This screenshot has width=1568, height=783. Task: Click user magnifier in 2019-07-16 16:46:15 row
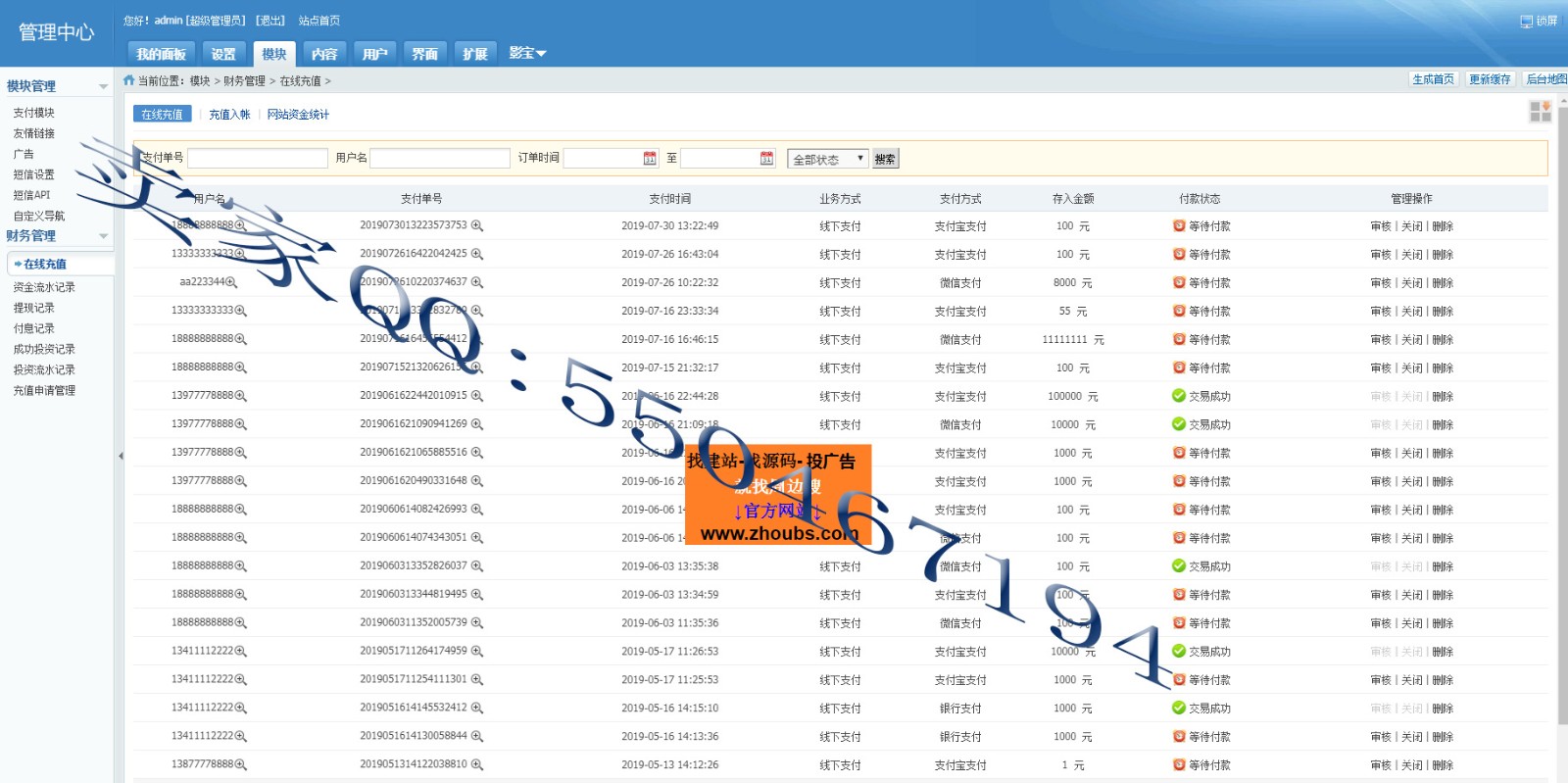(241, 339)
